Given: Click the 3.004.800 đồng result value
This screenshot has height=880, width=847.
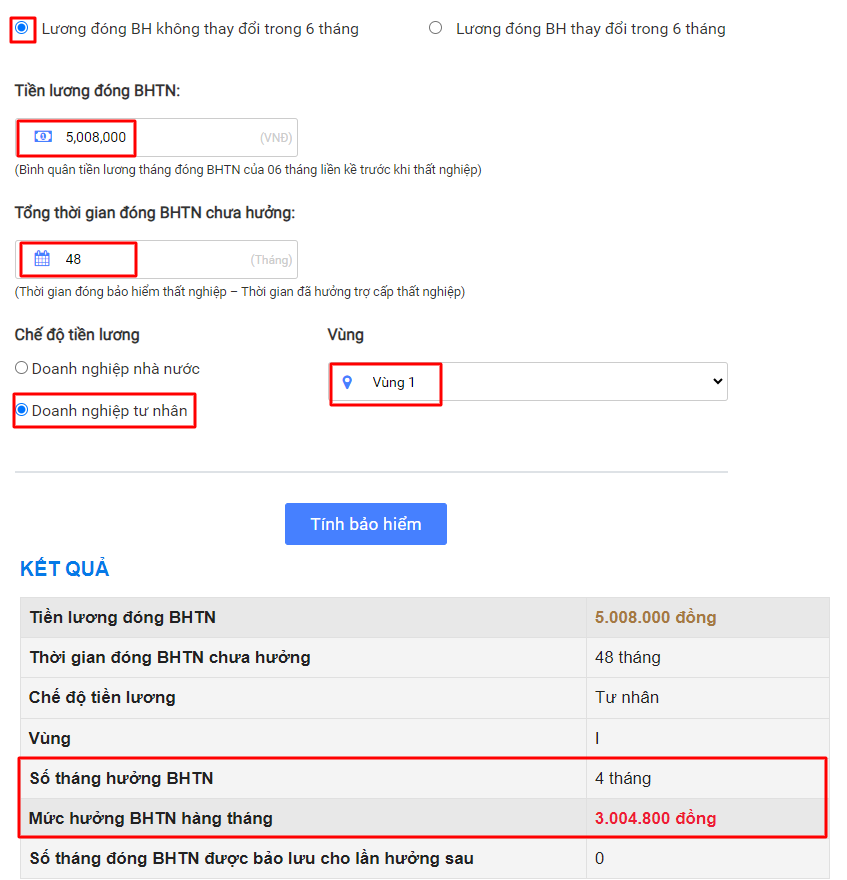Looking at the screenshot, I should [x=655, y=818].
